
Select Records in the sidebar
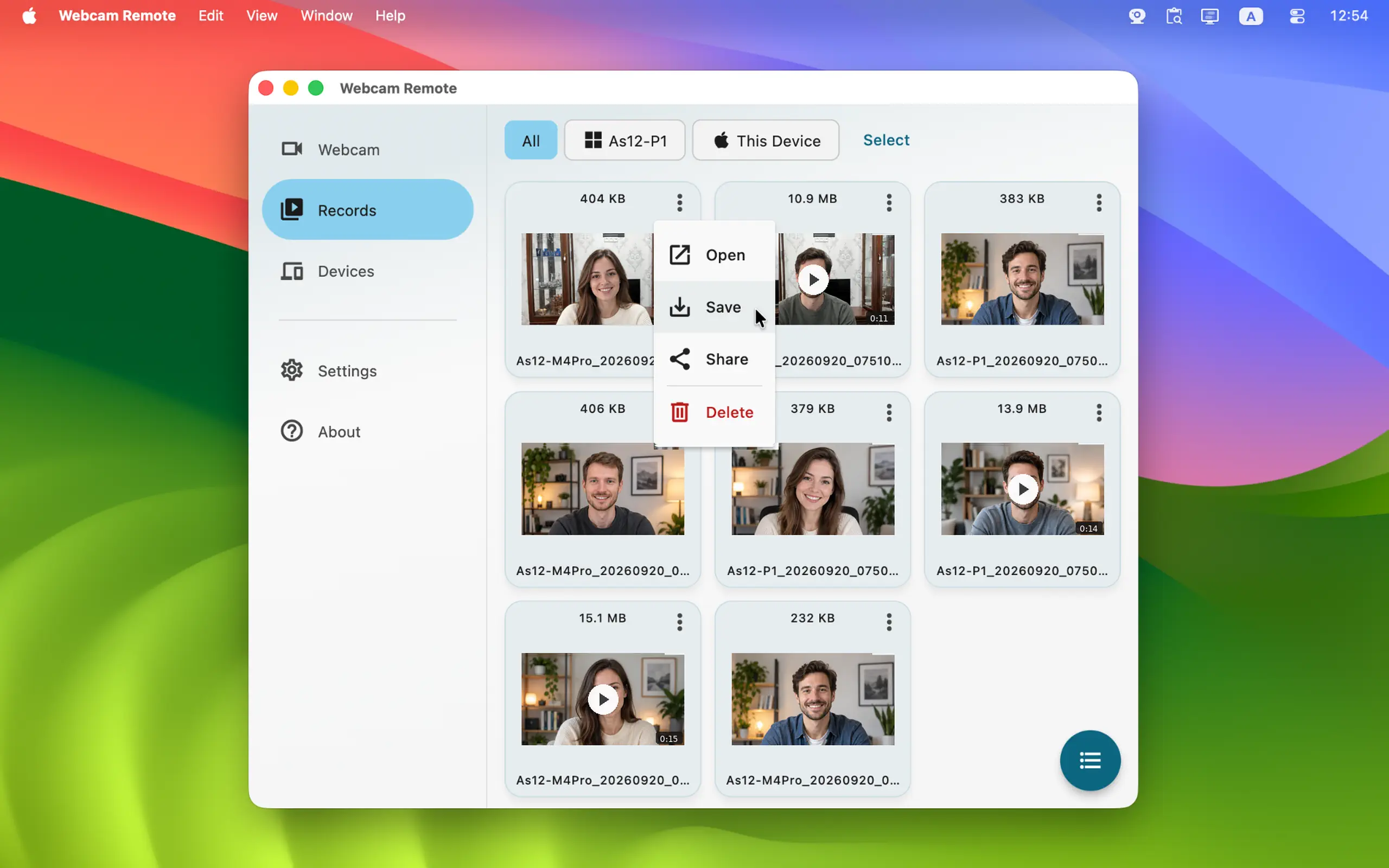click(367, 209)
